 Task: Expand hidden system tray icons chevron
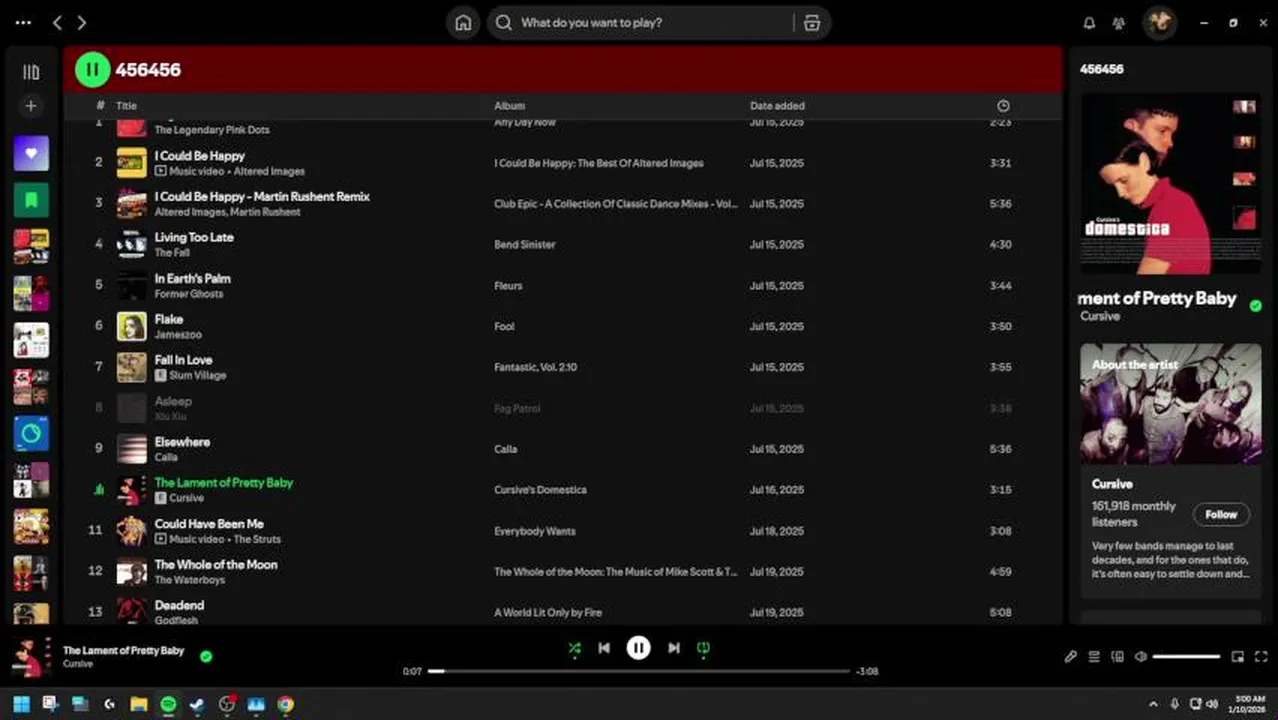click(x=1152, y=704)
